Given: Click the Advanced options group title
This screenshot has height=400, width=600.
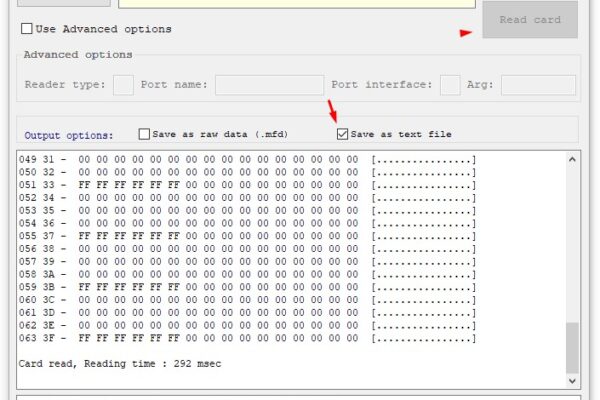Looking at the screenshot, I should coord(78,55).
